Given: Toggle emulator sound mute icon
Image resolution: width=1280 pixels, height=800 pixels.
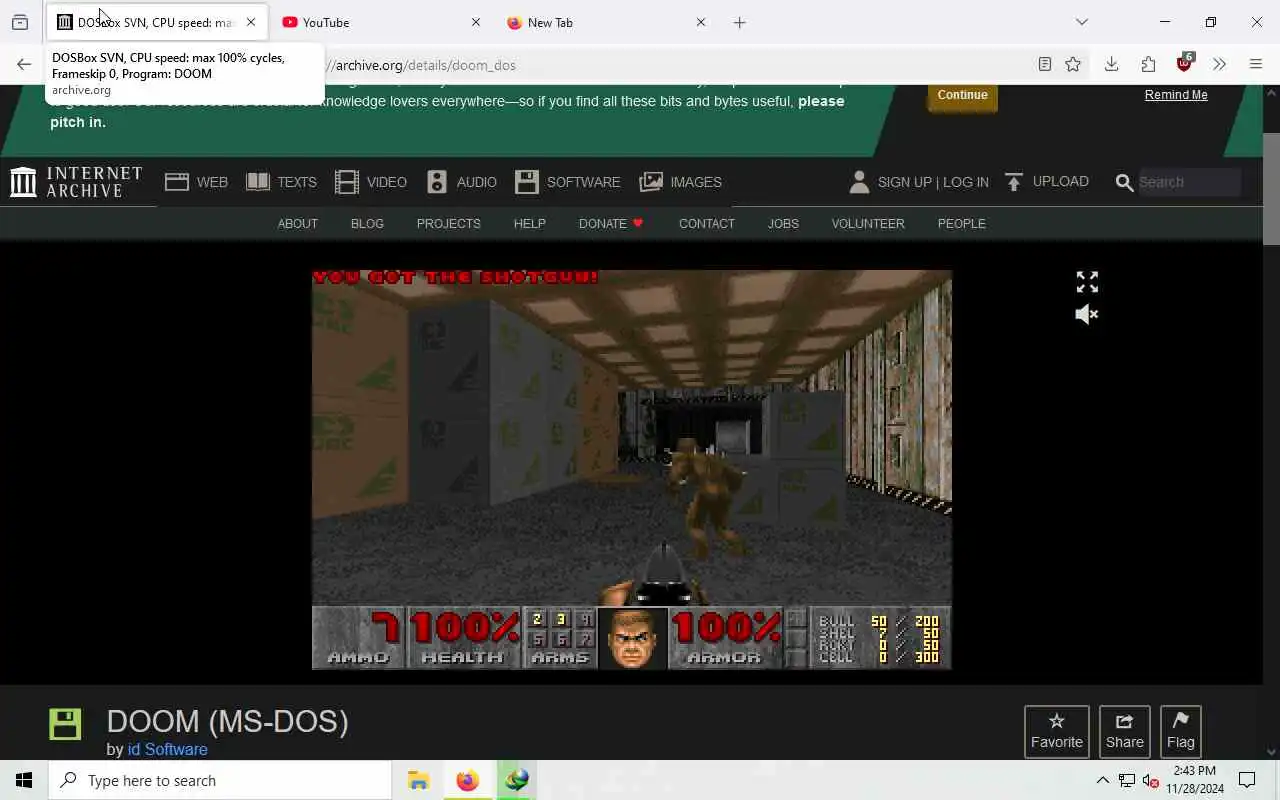Looking at the screenshot, I should pos(1087,314).
